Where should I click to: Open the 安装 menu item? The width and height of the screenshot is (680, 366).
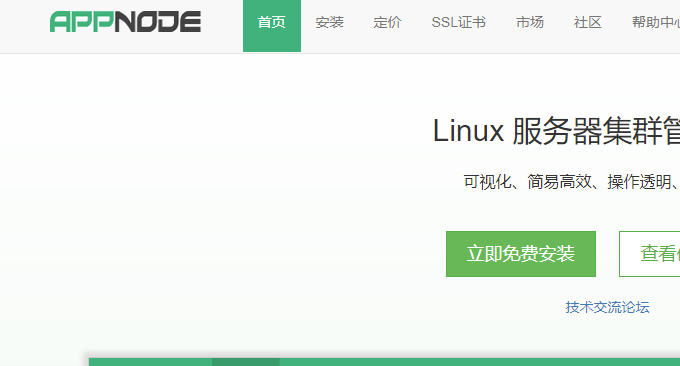[330, 22]
